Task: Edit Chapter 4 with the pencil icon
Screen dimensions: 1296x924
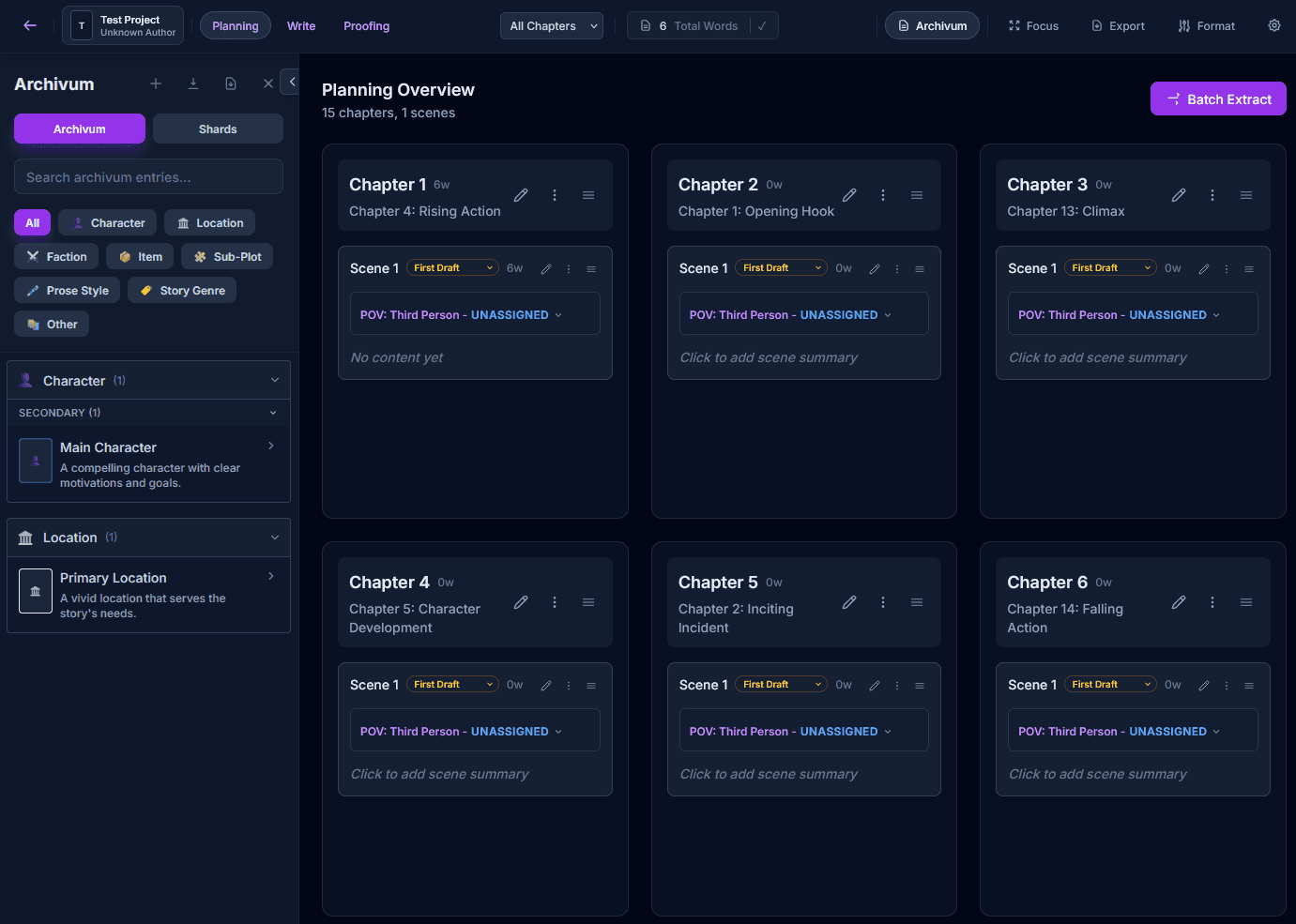Action: click(521, 602)
